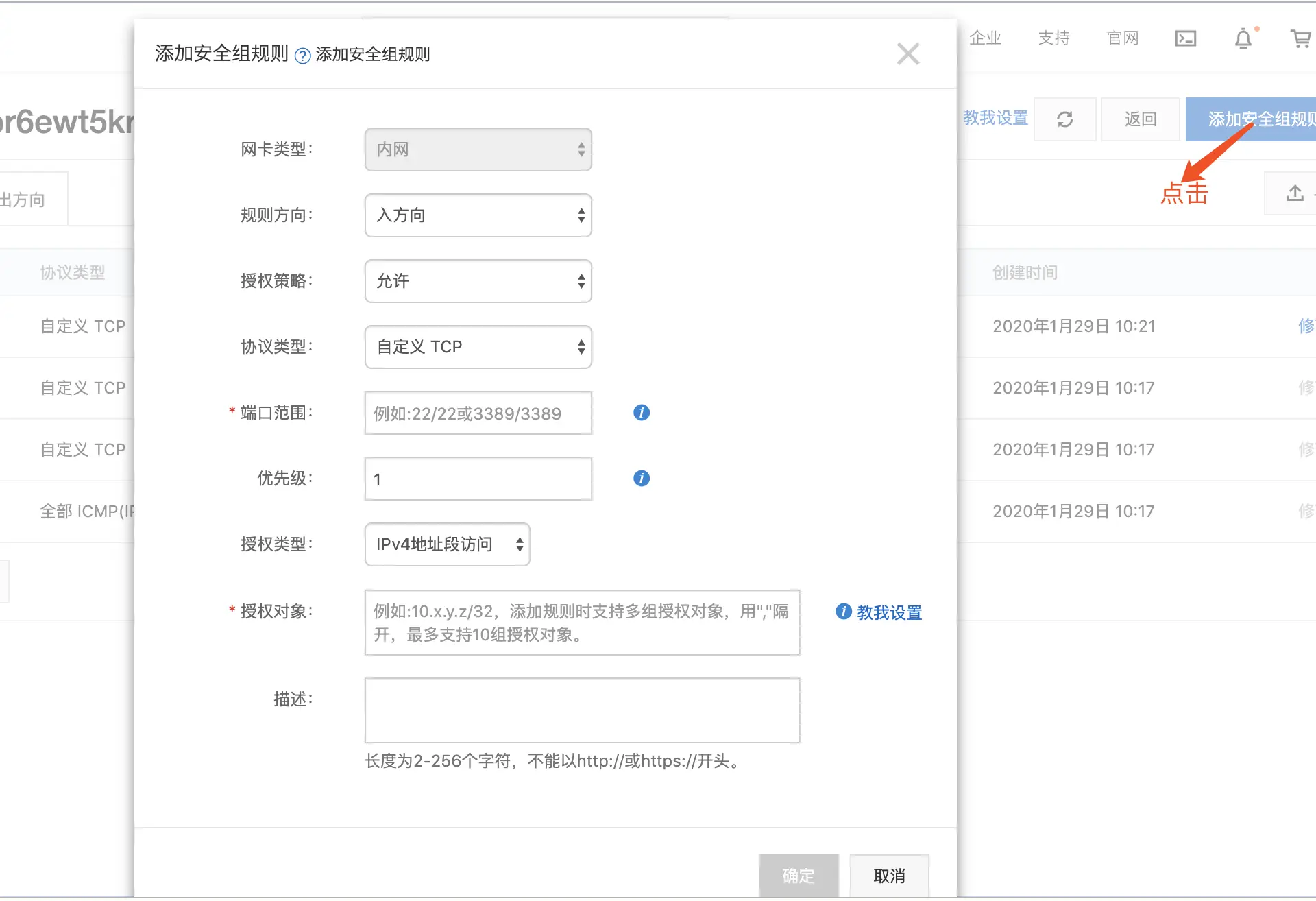Click the 教我设置 link beside 授权对象
Screen dimensions: 1316x901
tap(888, 612)
